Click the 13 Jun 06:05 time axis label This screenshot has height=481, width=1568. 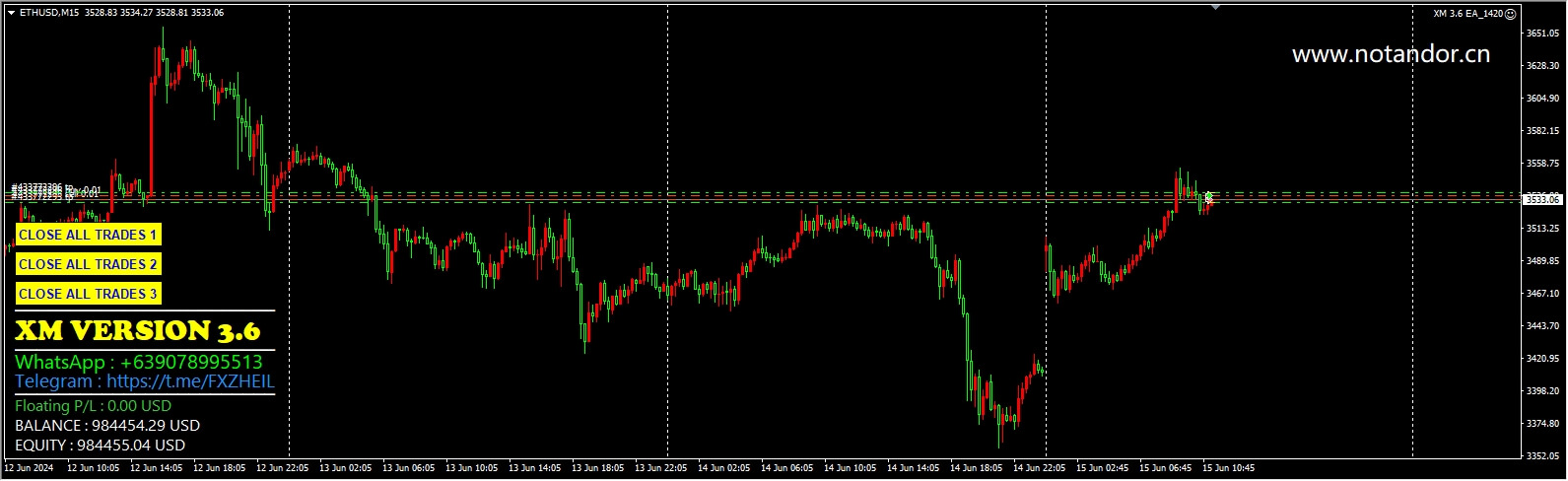click(x=407, y=468)
